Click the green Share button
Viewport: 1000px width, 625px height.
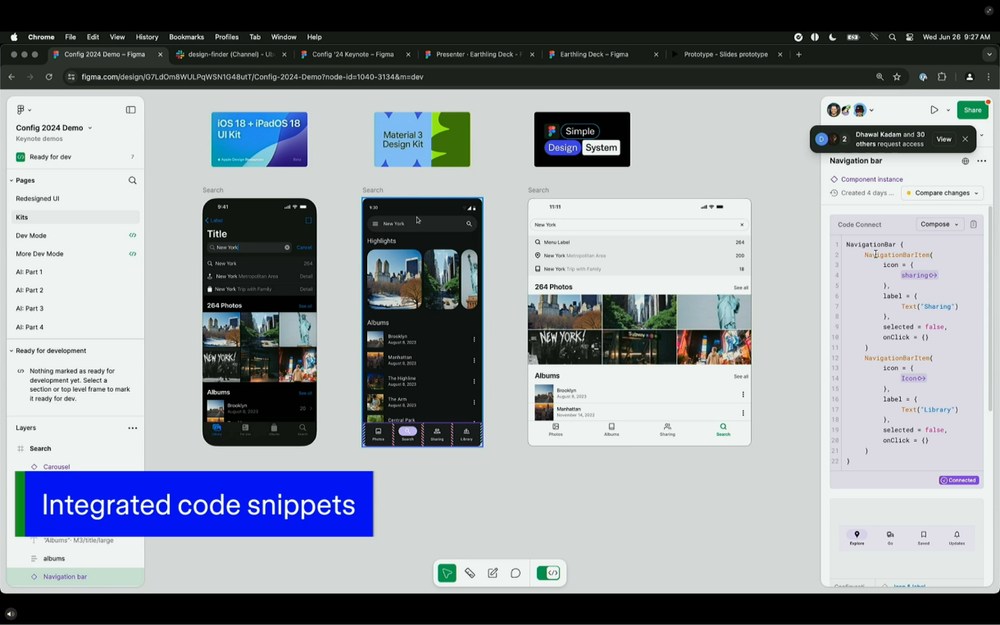[x=972, y=110]
